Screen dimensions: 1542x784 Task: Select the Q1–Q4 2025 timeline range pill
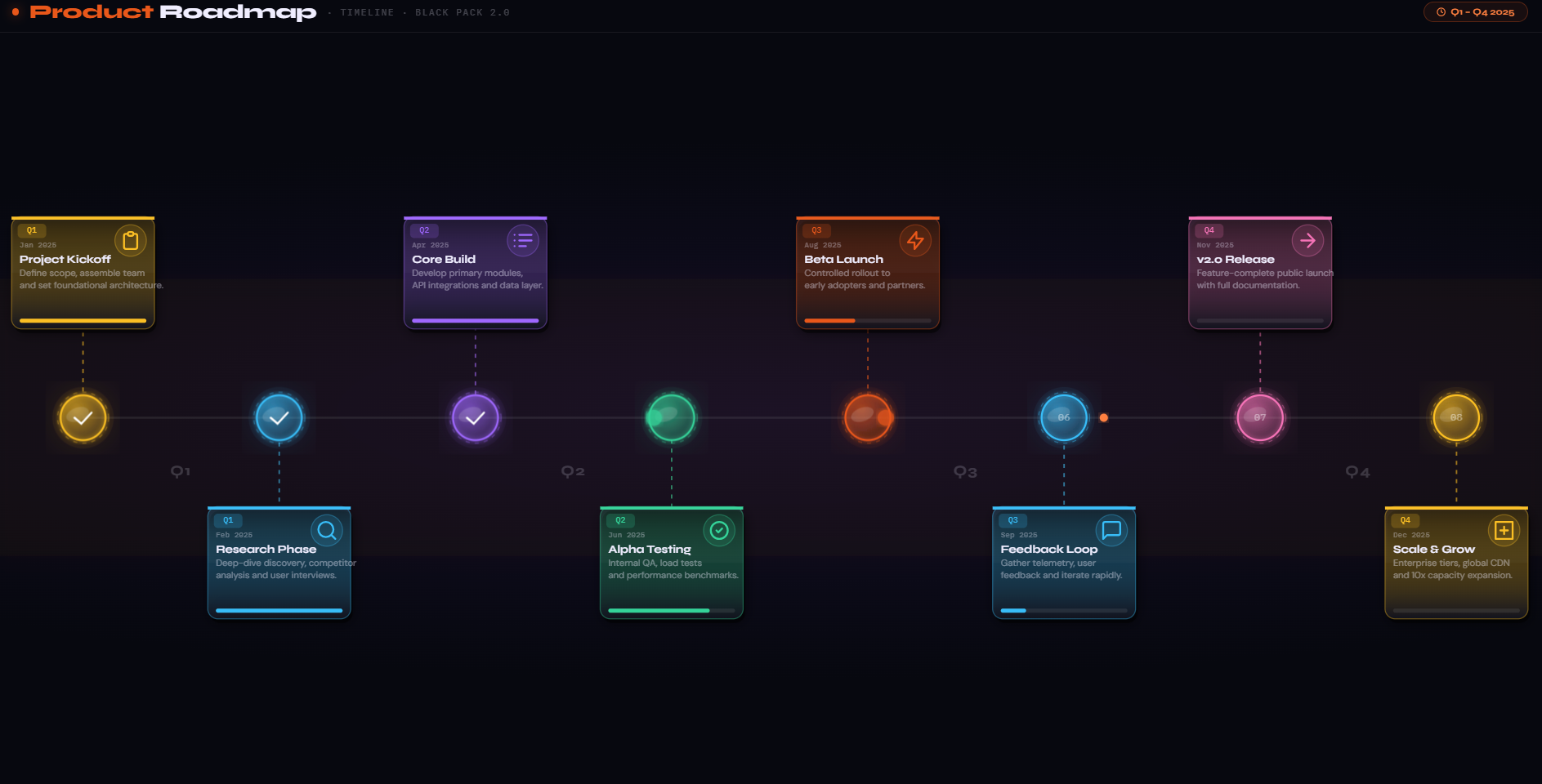[1475, 11]
